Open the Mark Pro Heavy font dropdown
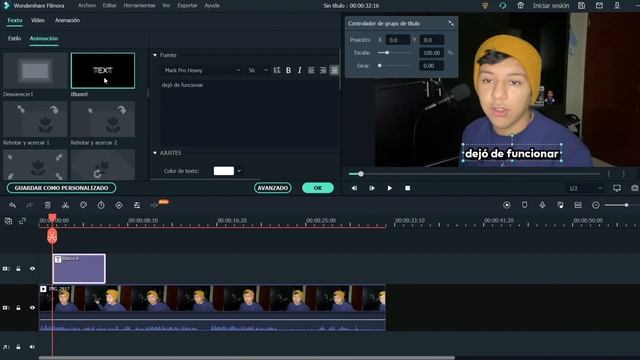 [x=202, y=70]
